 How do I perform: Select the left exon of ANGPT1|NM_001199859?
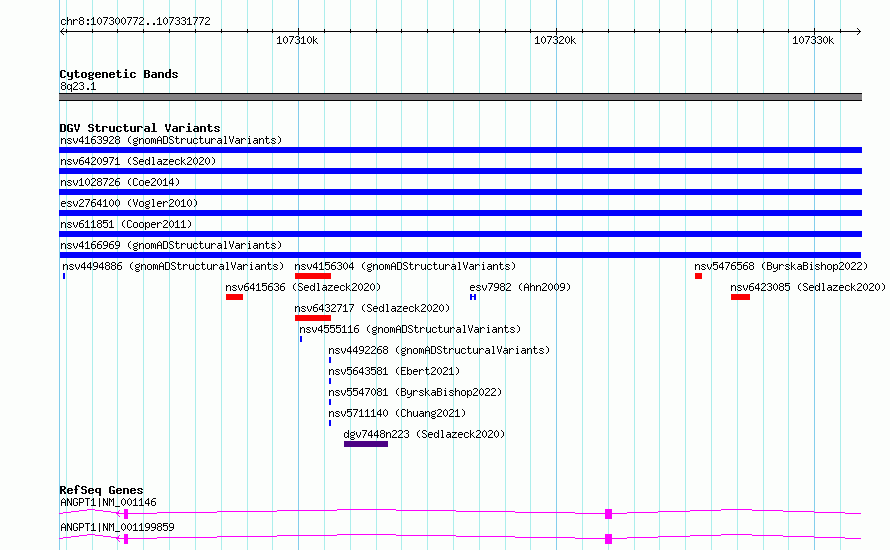pyautogui.click(x=126, y=539)
